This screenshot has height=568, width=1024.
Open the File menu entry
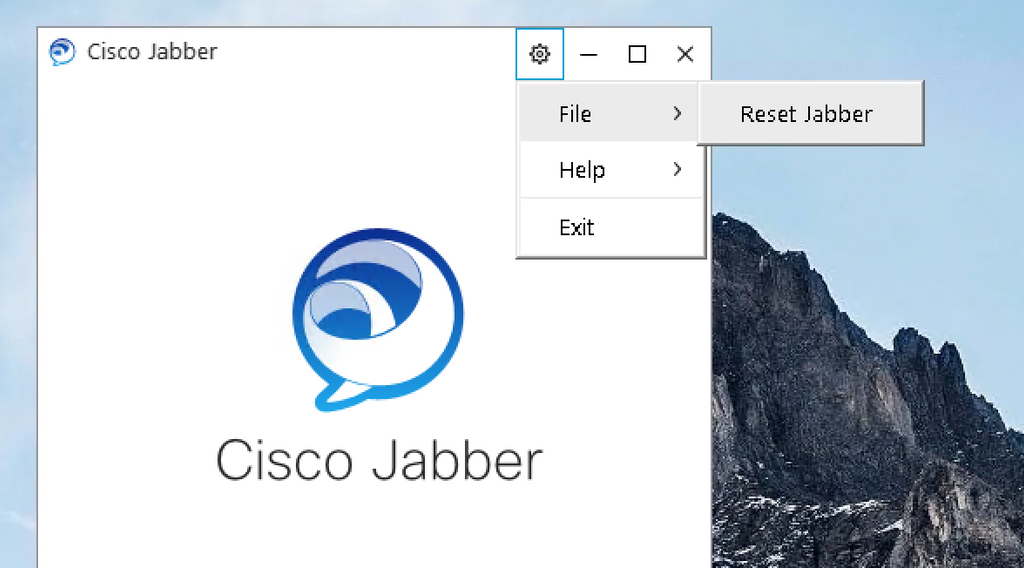point(575,114)
